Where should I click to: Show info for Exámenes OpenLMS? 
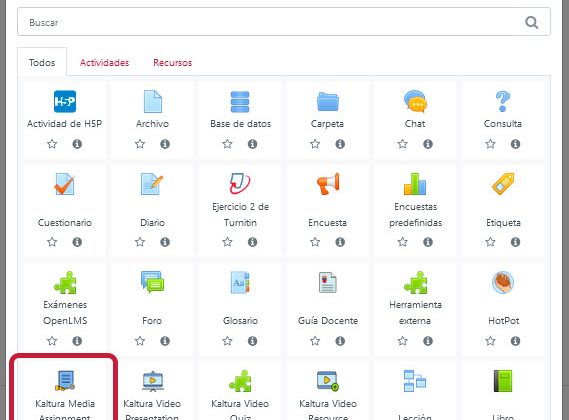(x=77, y=341)
